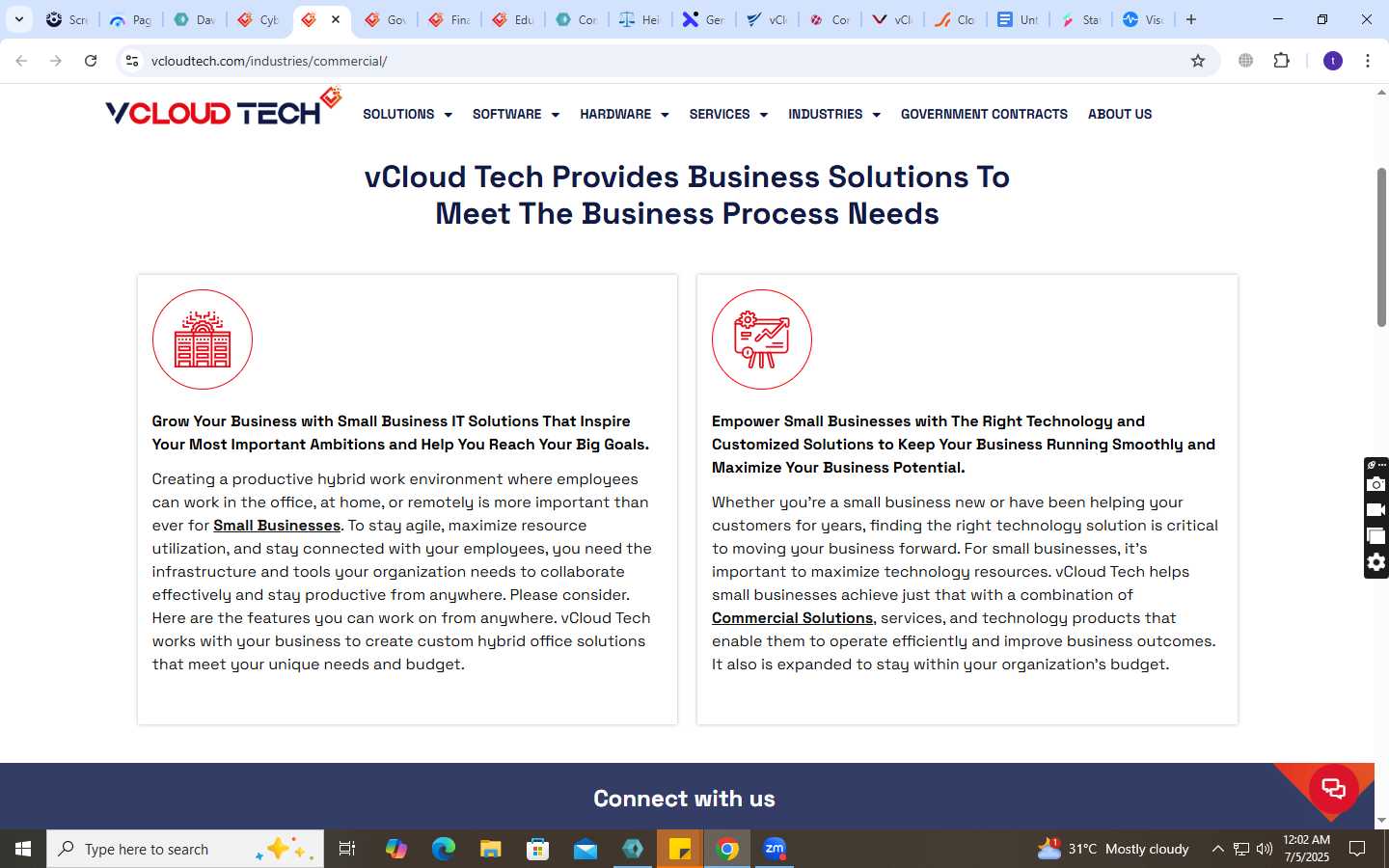Open the Windows notification center
This screenshot has height=868, width=1389.
[1357, 849]
